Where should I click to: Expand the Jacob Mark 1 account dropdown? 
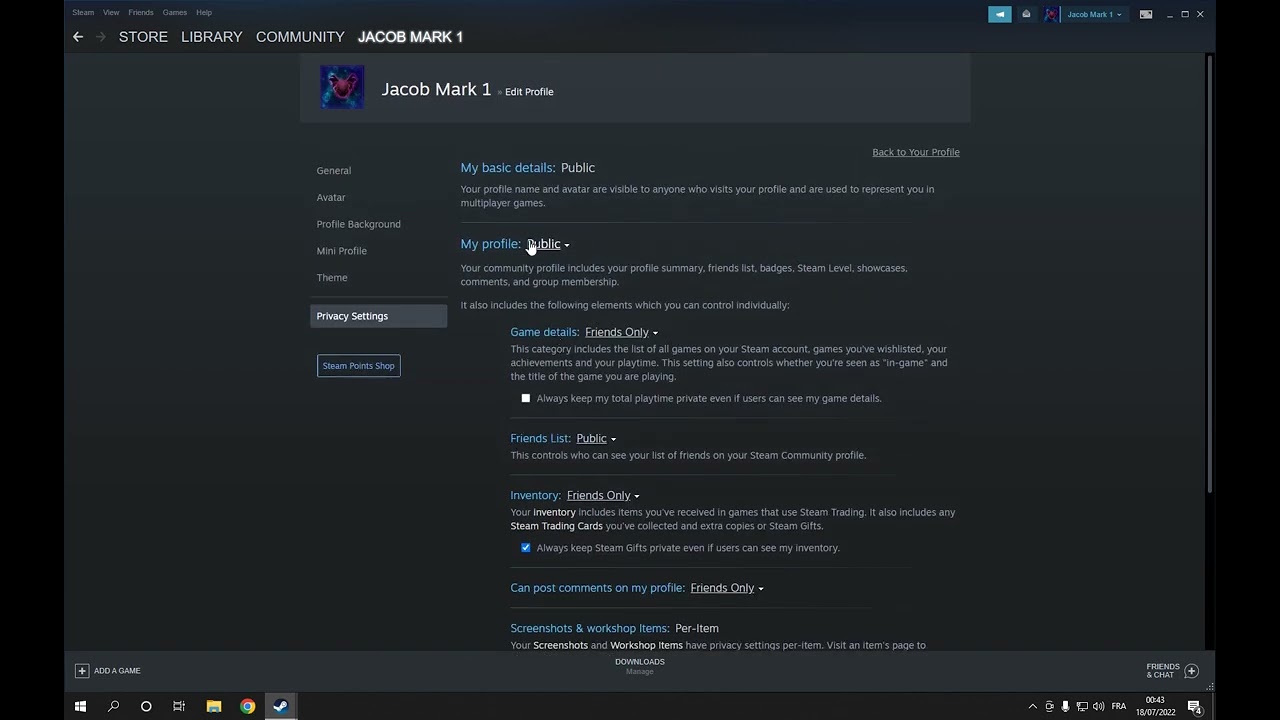(1094, 14)
